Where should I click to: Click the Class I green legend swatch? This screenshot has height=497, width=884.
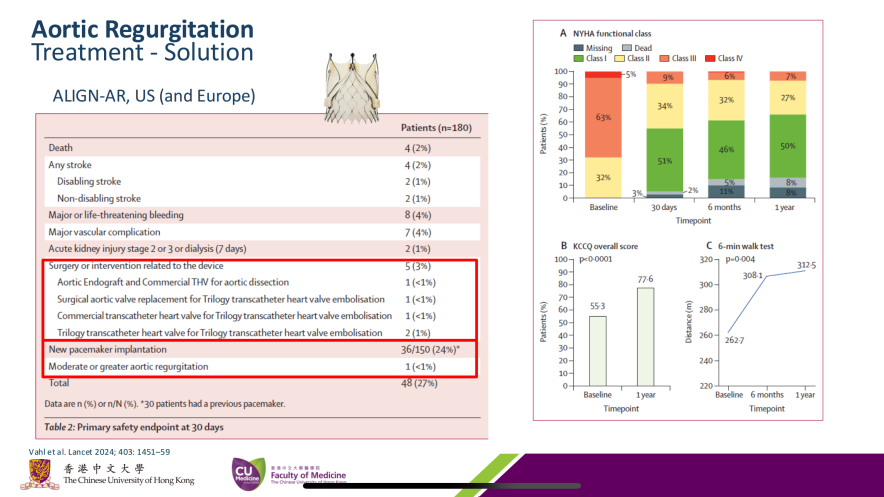(x=578, y=58)
